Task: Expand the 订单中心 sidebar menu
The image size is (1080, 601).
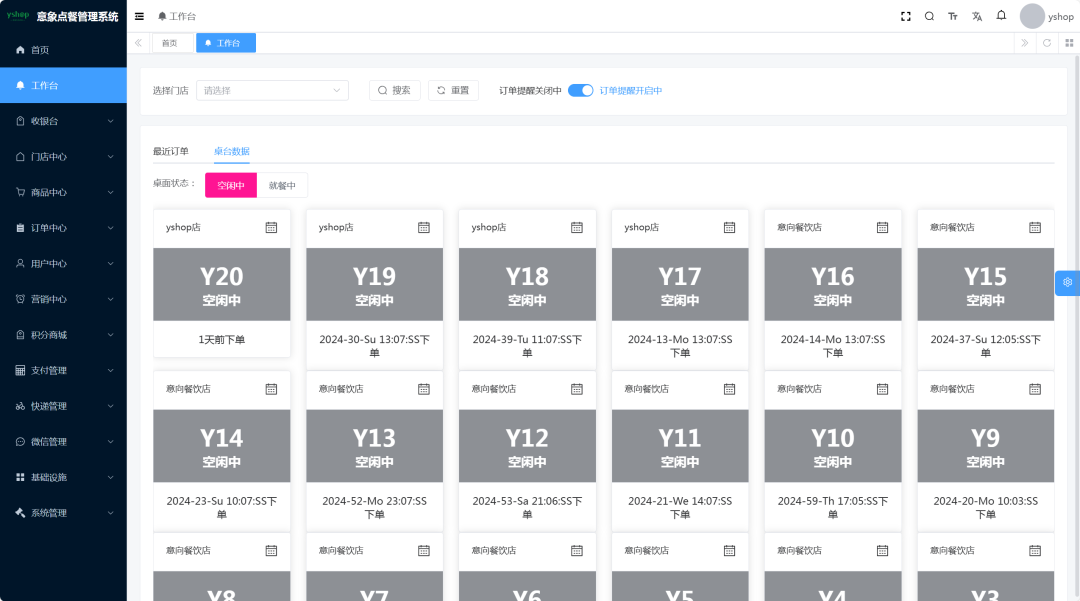Action: click(63, 228)
